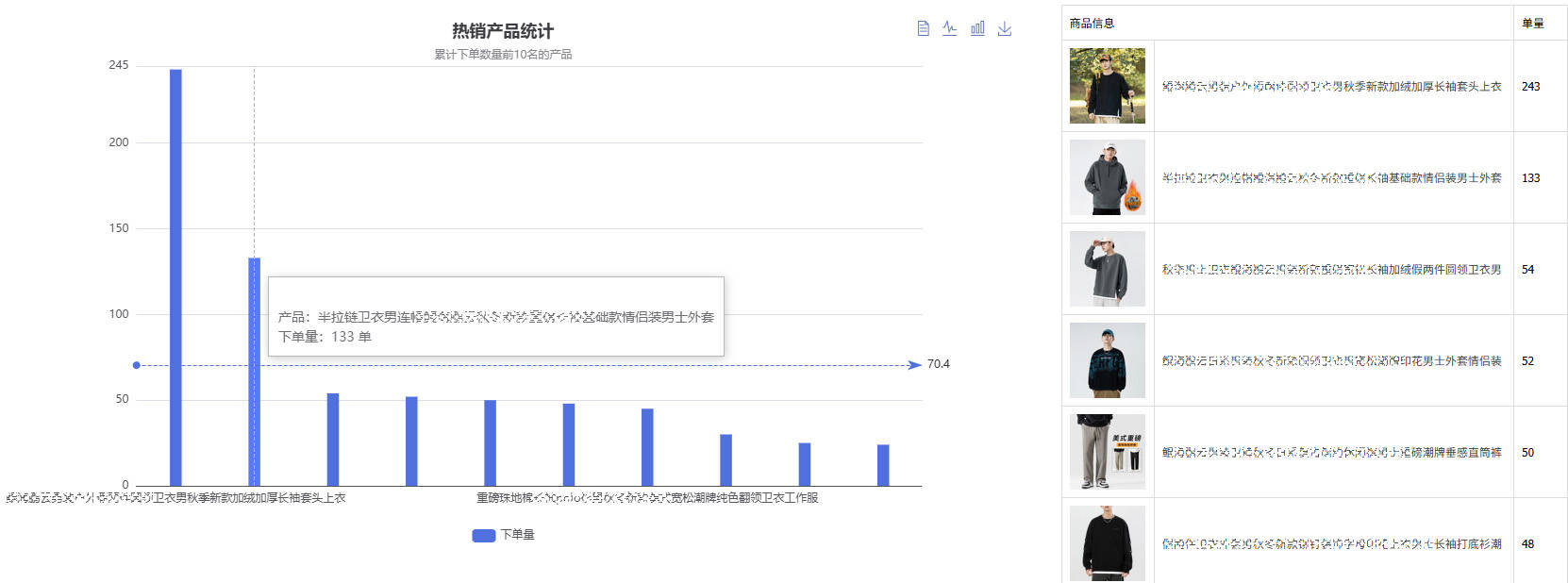Switch chart to line chart type
This screenshot has width=1568, height=583.
pyautogui.click(x=949, y=28)
